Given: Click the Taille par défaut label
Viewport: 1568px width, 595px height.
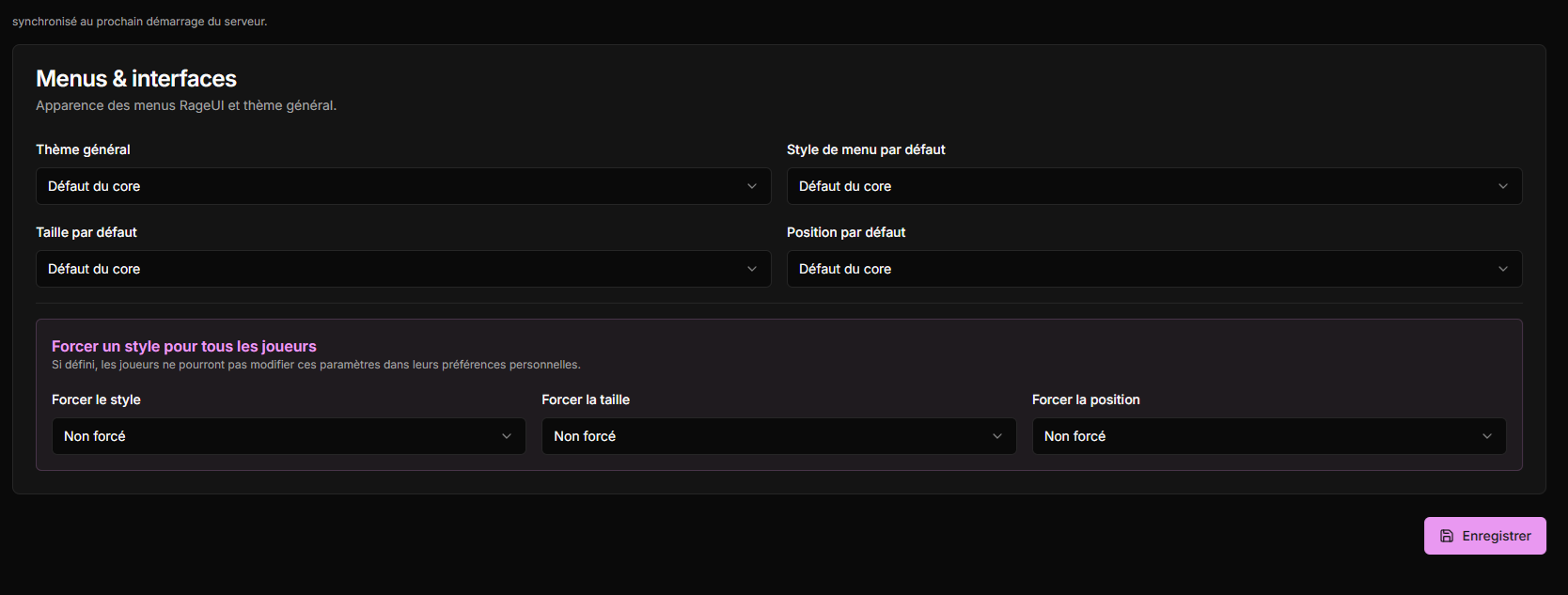Looking at the screenshot, I should 86,232.
